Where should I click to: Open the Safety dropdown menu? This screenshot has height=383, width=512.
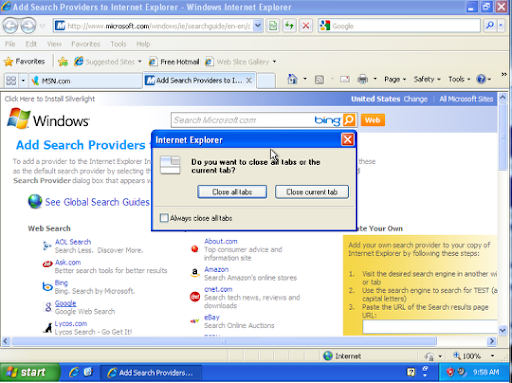pos(427,79)
